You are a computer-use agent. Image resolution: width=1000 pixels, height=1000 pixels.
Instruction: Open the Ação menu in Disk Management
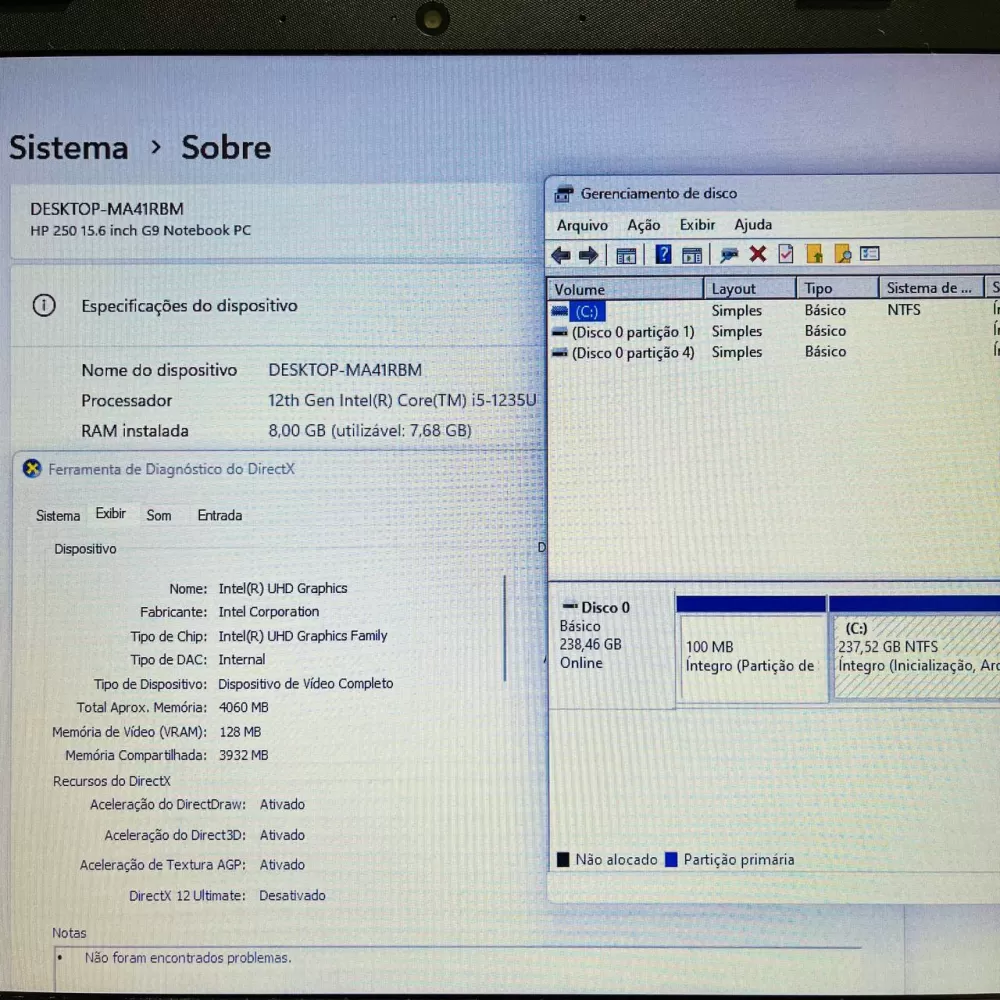643,225
